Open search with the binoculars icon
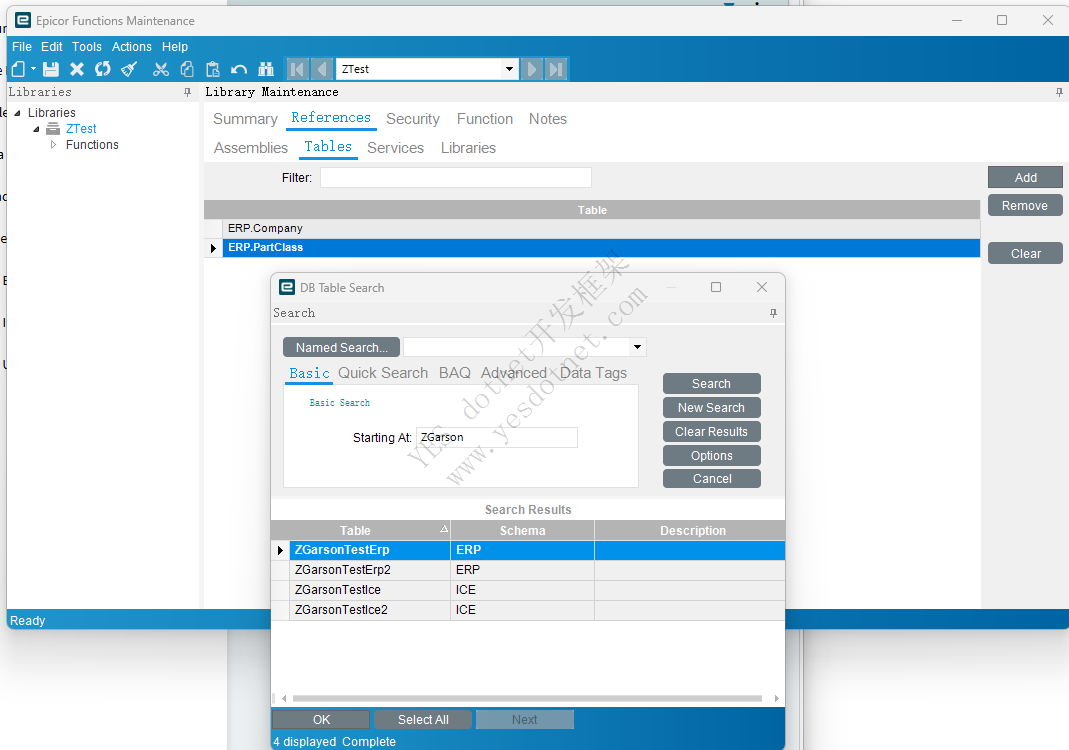Viewport: 1069px width, 750px height. (x=266, y=69)
